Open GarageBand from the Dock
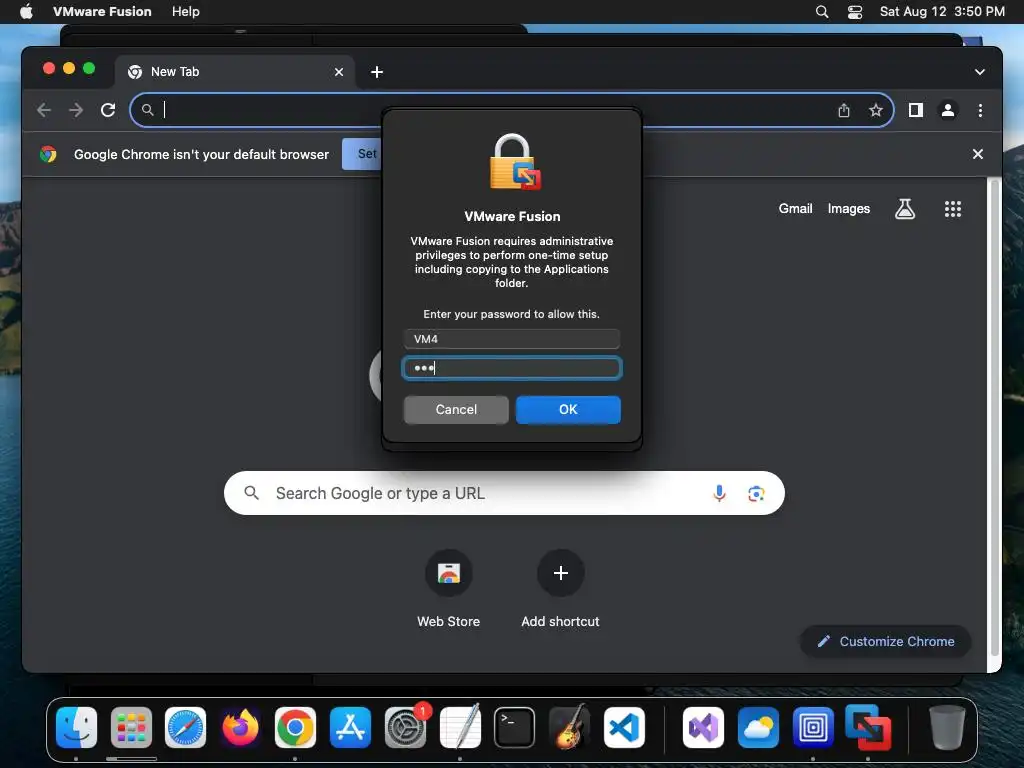This screenshot has height=768, width=1024. [x=569, y=726]
